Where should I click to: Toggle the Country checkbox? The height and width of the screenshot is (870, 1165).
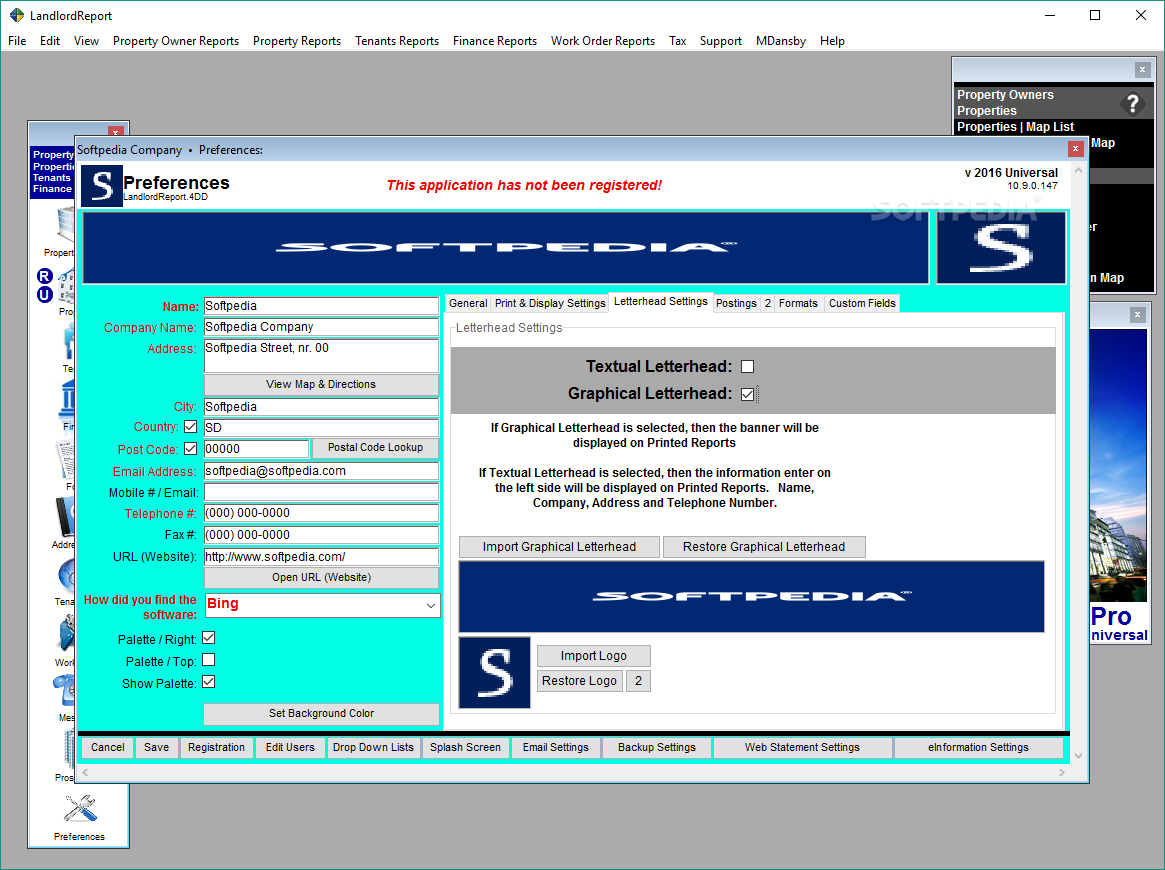click(x=191, y=426)
